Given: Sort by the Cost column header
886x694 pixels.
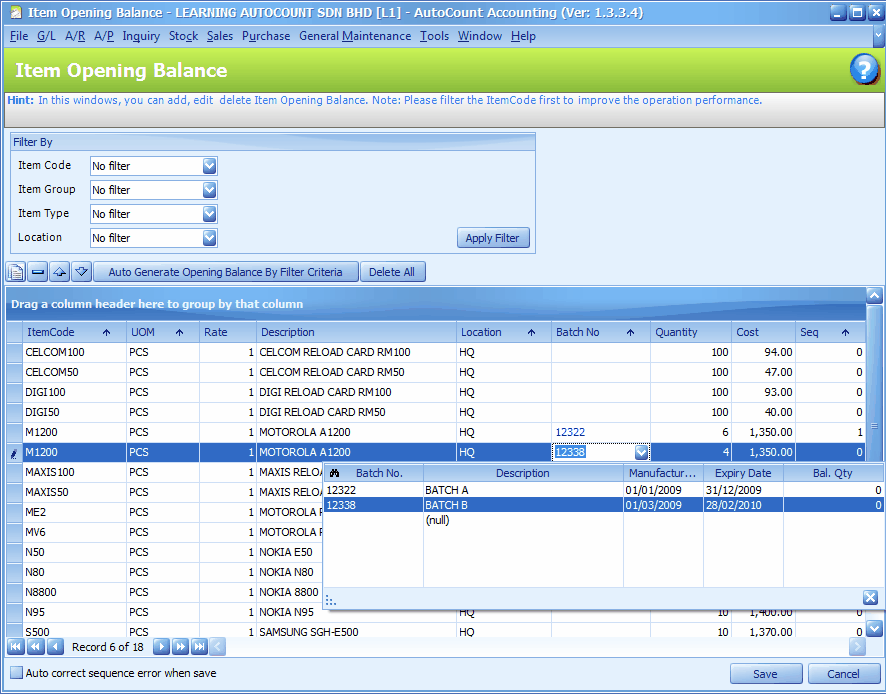Looking at the screenshot, I should (763, 332).
